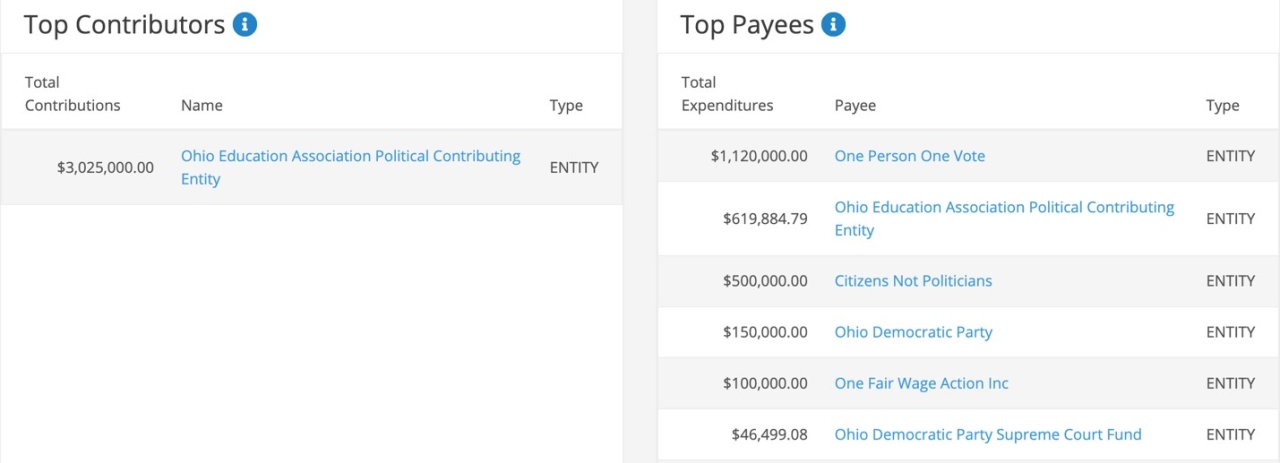The width and height of the screenshot is (1280, 463).
Task: Click the Total Expenditures column header
Action: [727, 94]
